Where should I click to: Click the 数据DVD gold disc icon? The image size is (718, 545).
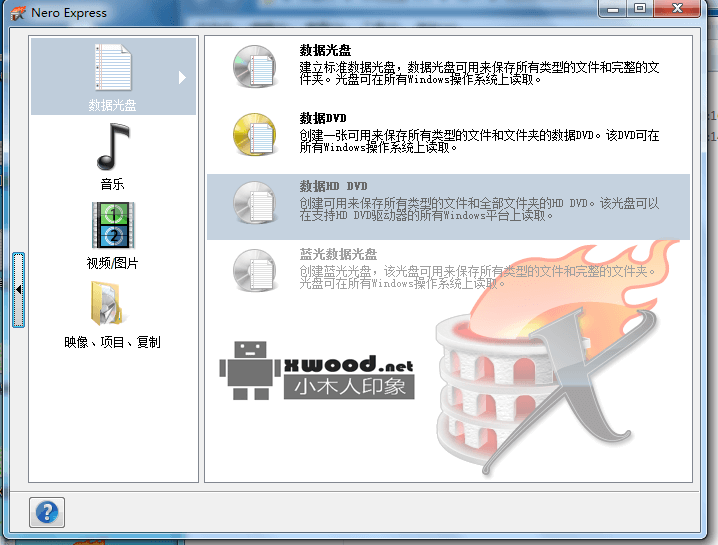[x=255, y=134]
